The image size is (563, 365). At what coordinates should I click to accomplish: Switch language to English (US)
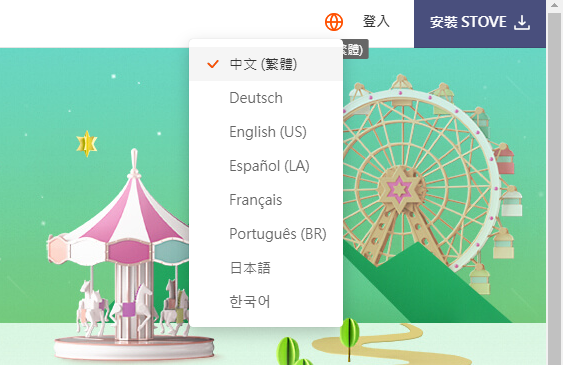click(266, 132)
